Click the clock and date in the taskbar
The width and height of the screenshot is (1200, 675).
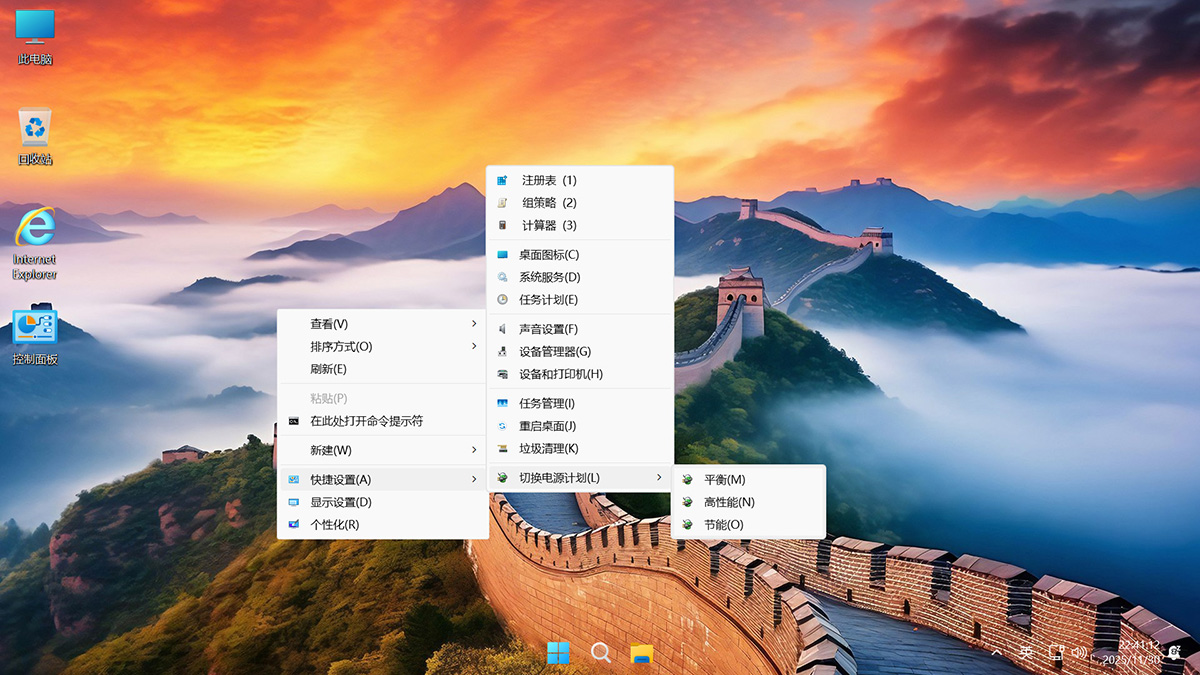(1133, 653)
